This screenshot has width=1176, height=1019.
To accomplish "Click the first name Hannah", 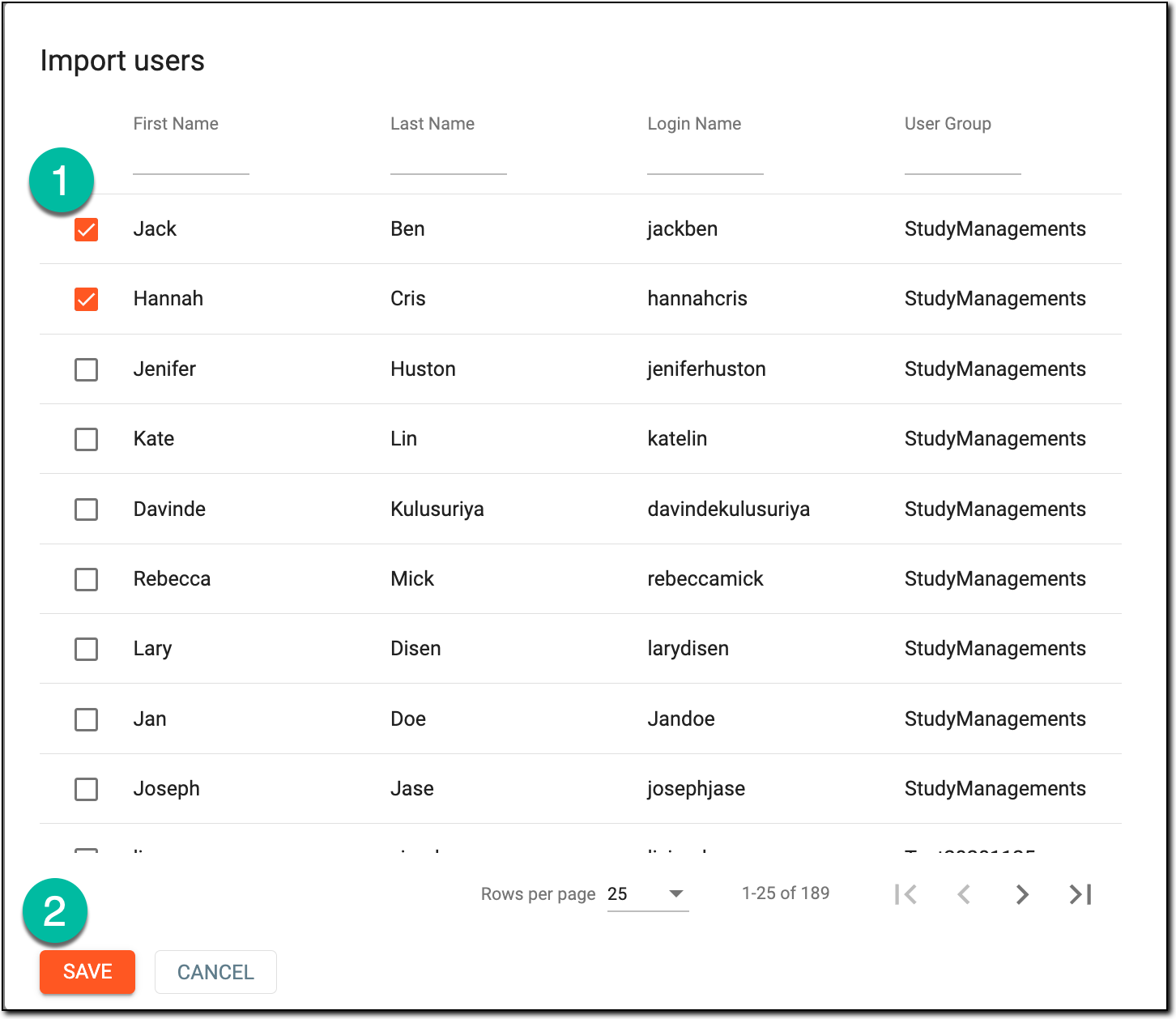I will click(168, 299).
